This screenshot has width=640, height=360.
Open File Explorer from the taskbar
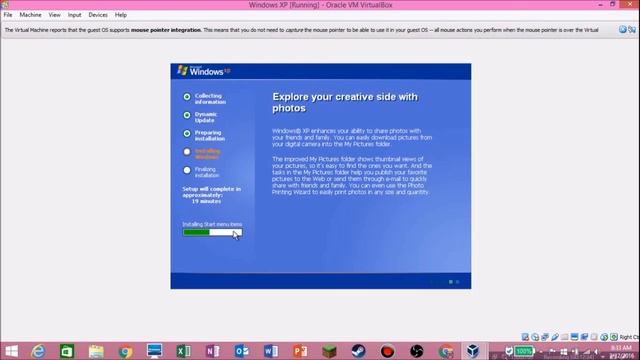coord(96,351)
